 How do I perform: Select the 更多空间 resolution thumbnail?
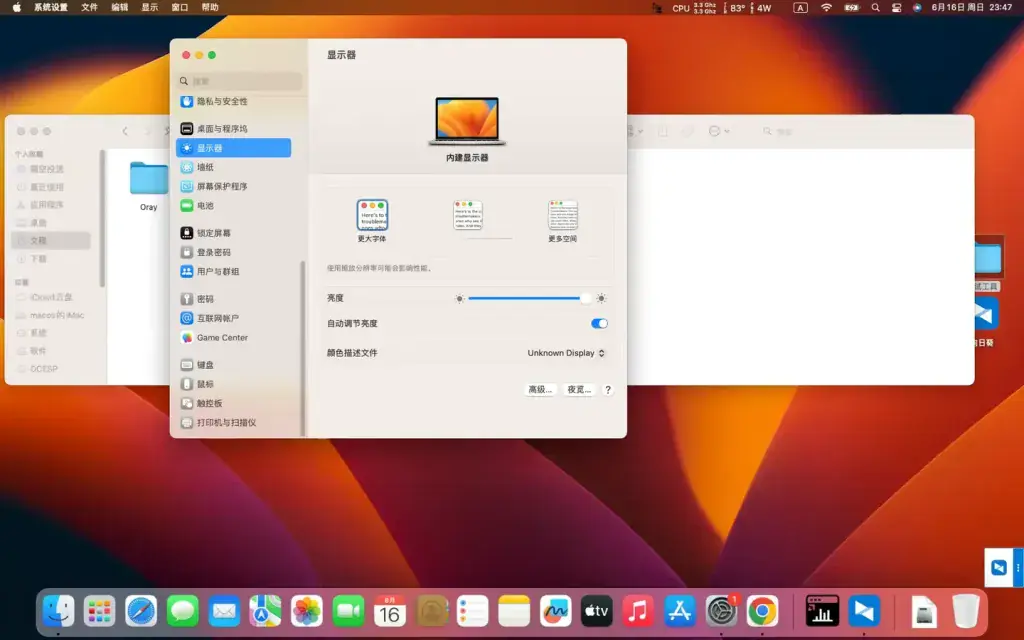point(563,216)
